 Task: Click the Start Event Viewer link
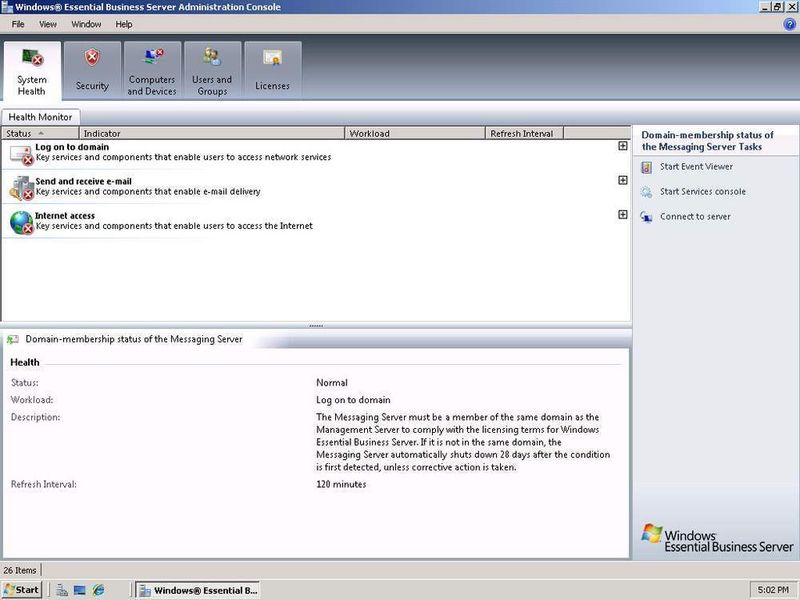point(696,166)
